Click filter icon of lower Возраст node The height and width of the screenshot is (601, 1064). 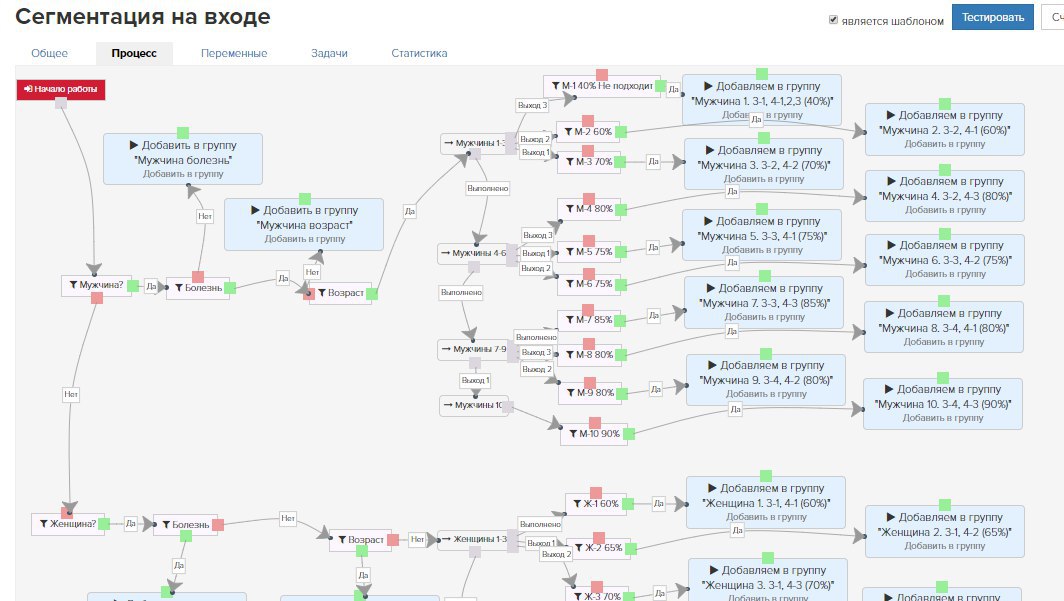(342, 540)
